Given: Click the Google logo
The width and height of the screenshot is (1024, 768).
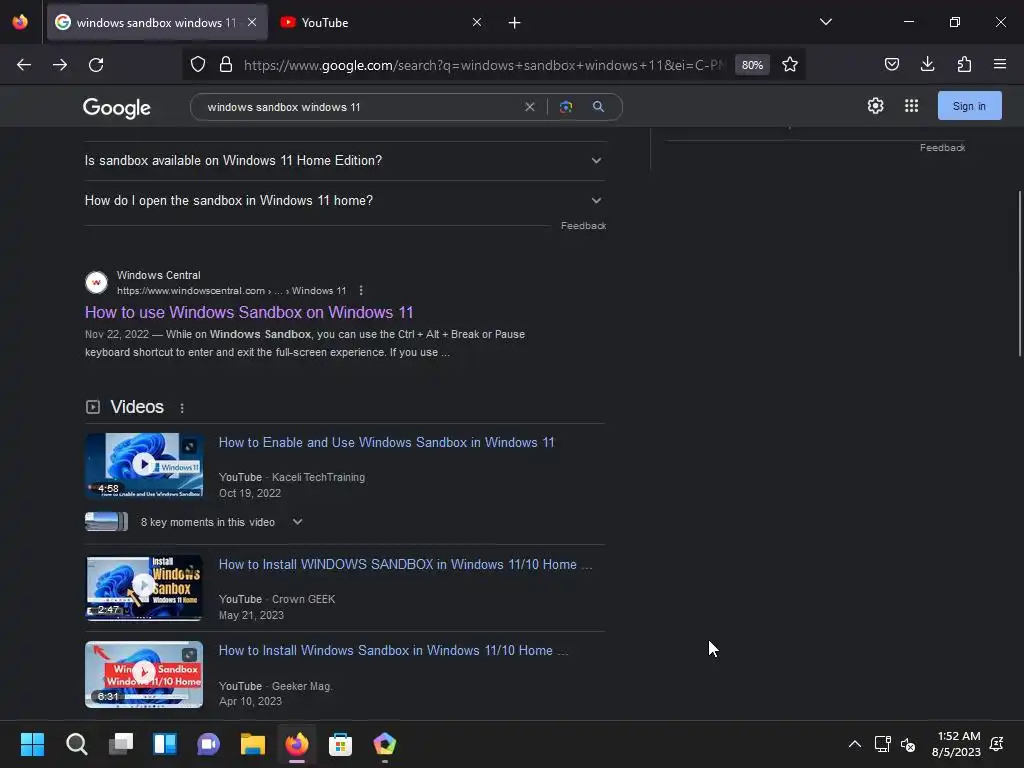Looking at the screenshot, I should 117,107.
